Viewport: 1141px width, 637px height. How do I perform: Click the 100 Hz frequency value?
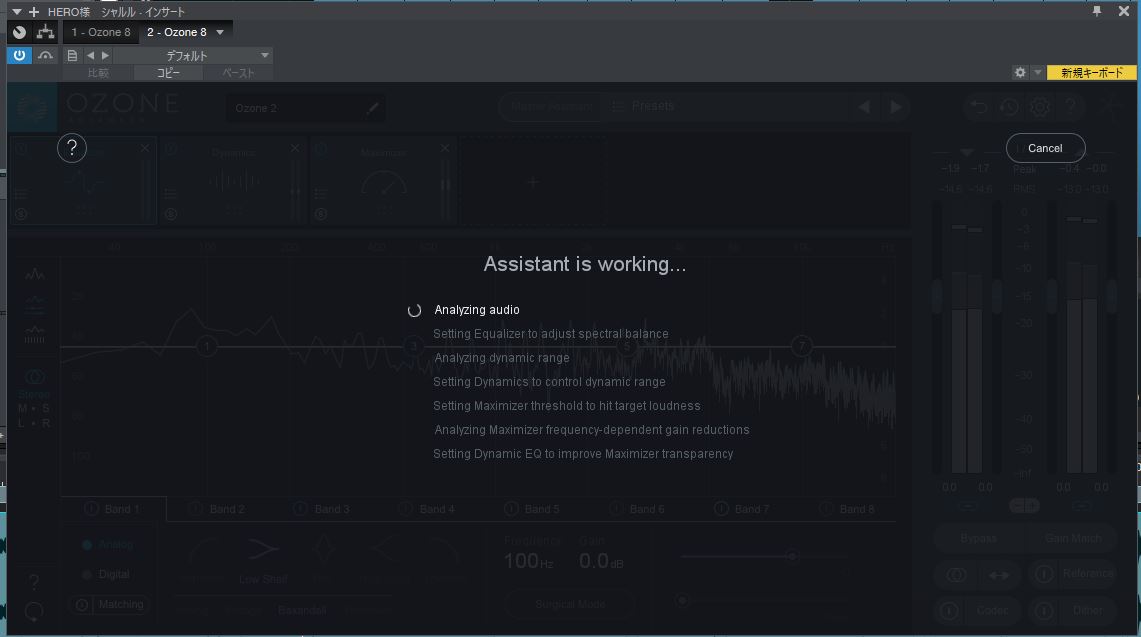528,561
